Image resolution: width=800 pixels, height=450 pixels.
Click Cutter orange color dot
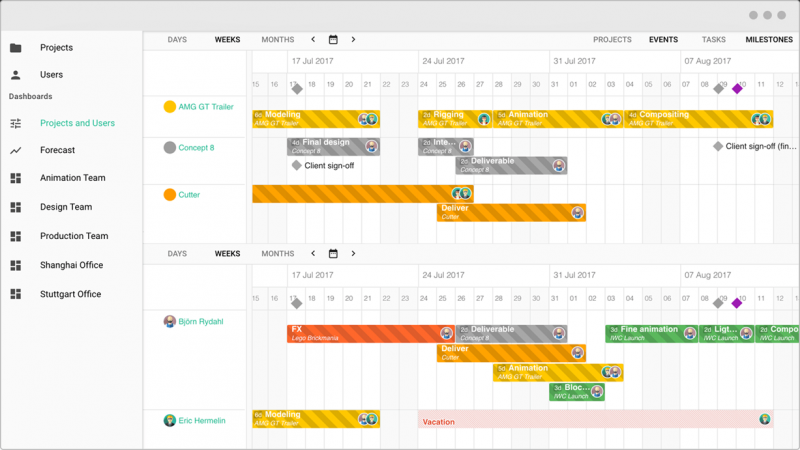[x=169, y=194]
